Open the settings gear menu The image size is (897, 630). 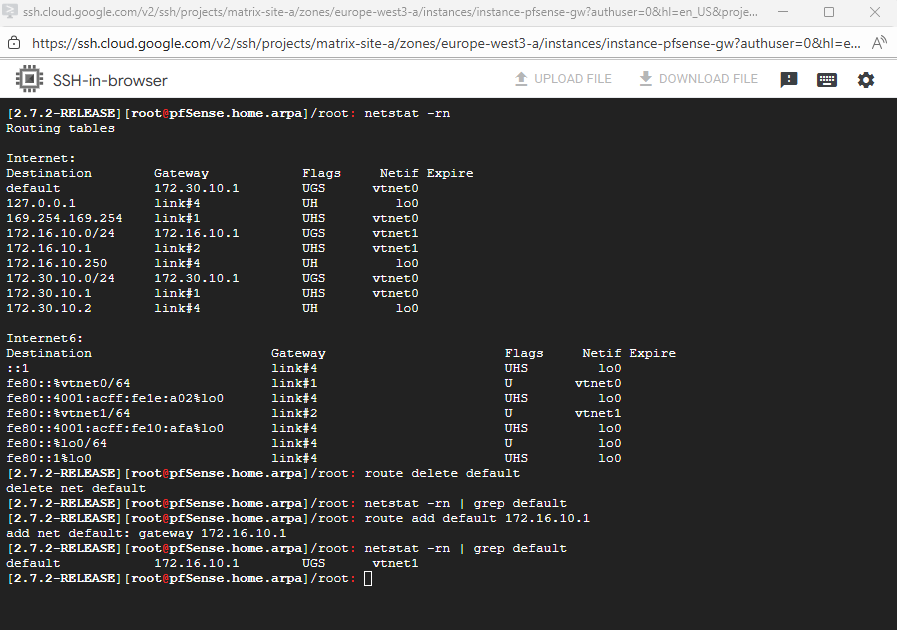click(x=866, y=80)
